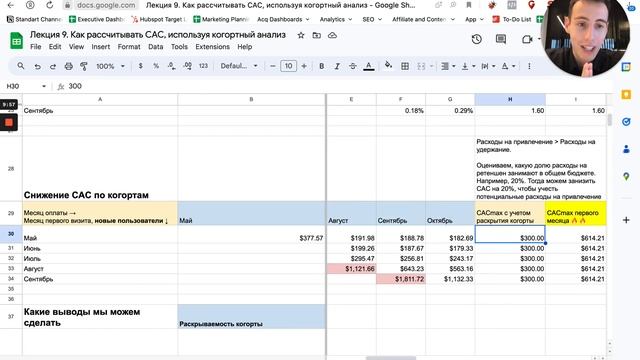Image resolution: width=640 pixels, height=360 pixels.
Task: Open the borders menu
Action: tap(405, 66)
